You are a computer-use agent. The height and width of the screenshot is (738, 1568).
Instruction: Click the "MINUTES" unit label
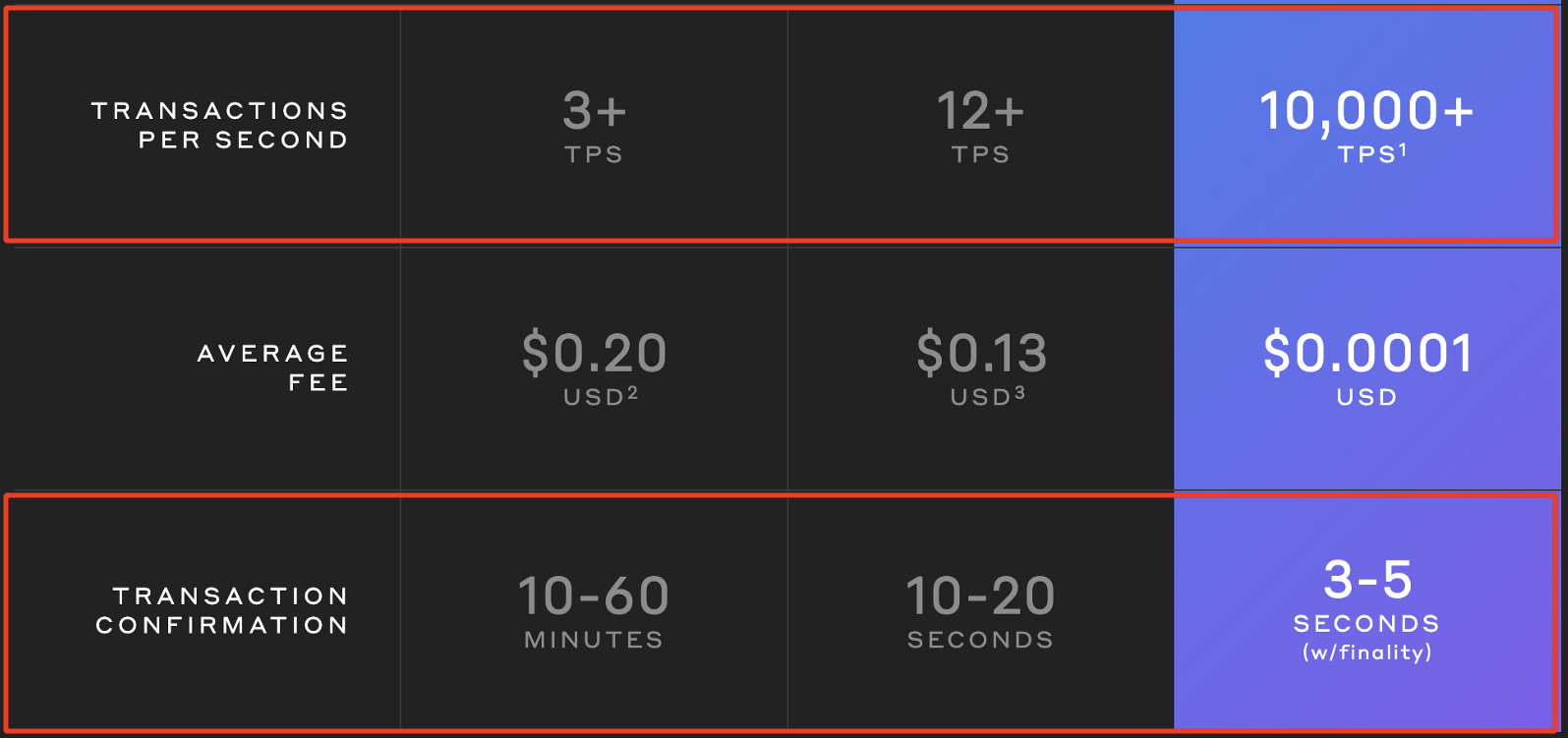pos(594,640)
